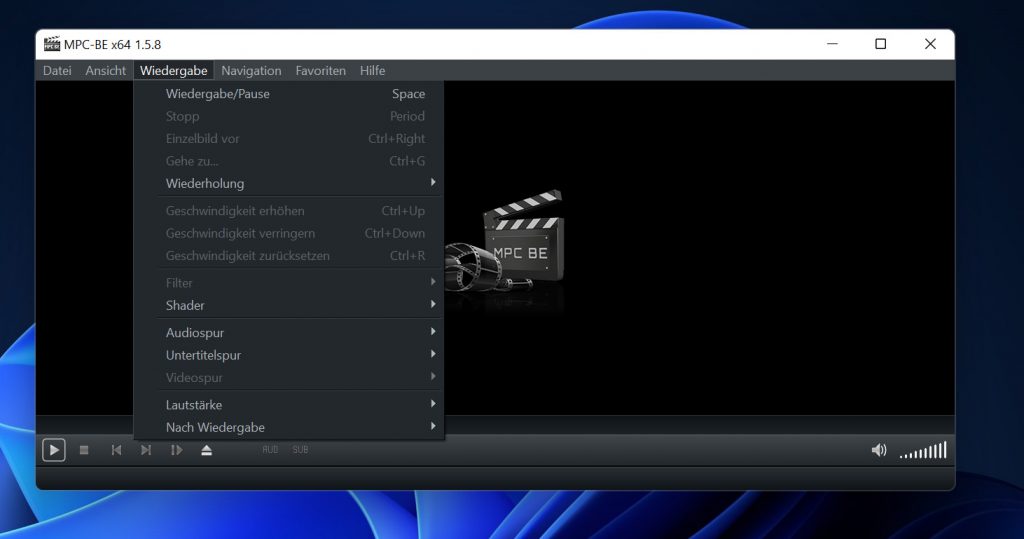Click the Stop square button
Screen dimensions: 1024x539
pyautogui.click(x=84, y=450)
